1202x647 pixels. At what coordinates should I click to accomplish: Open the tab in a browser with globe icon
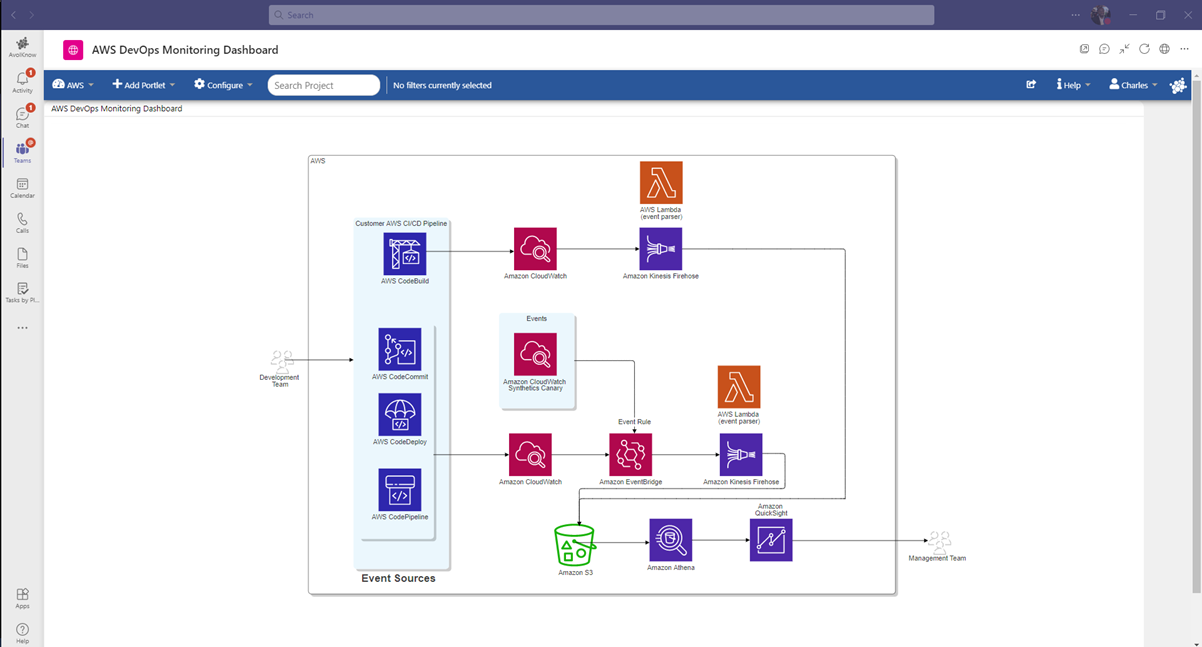point(1164,49)
